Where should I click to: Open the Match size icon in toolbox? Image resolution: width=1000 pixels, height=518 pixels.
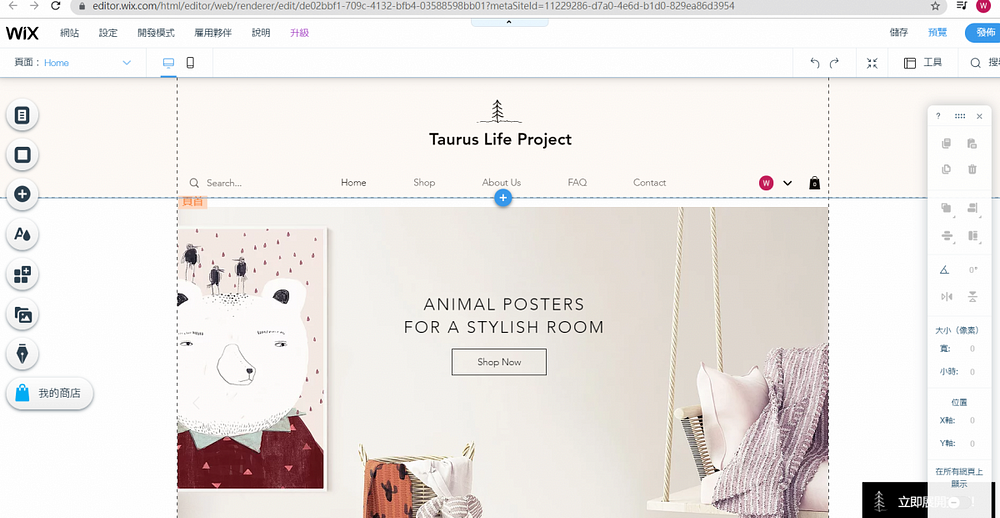(973, 236)
